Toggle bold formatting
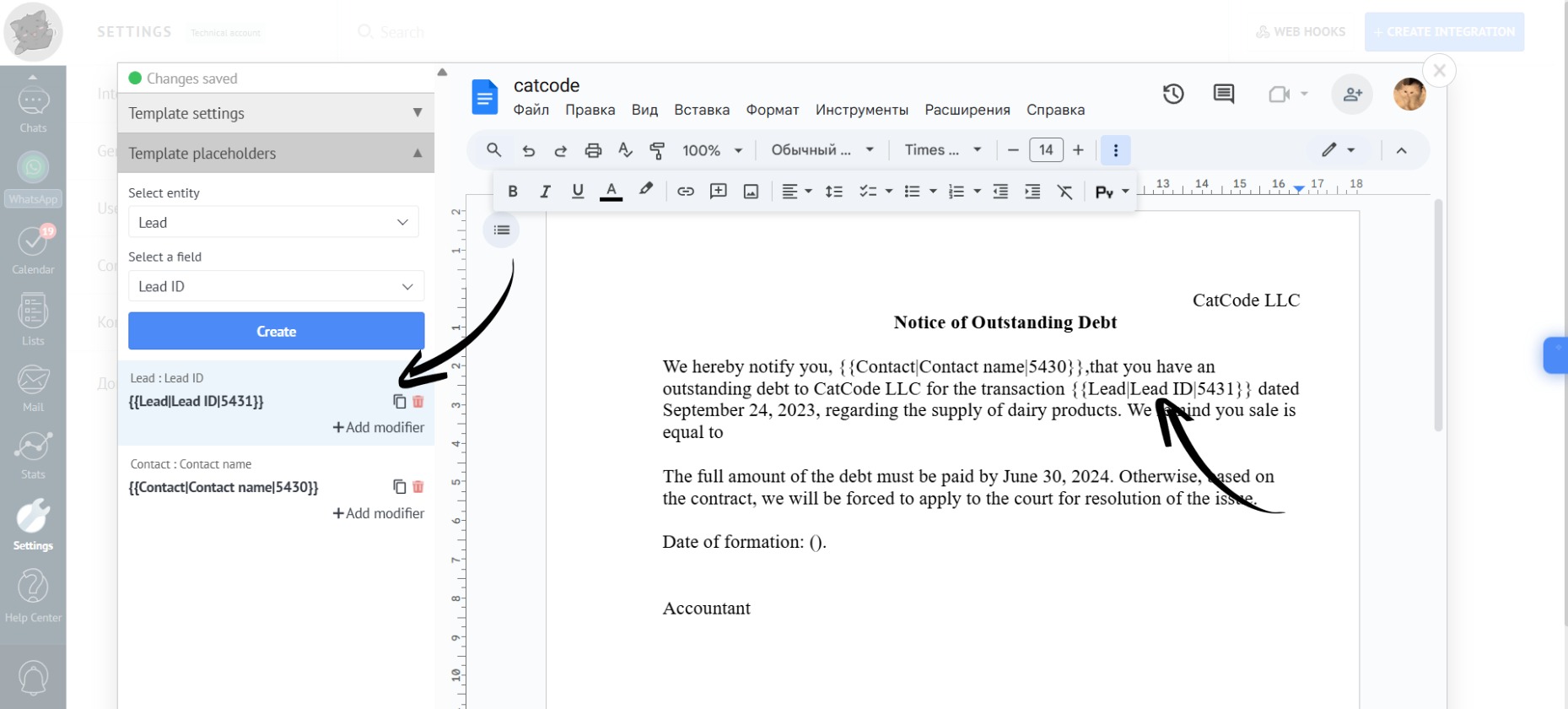The image size is (1568, 709). tap(513, 192)
